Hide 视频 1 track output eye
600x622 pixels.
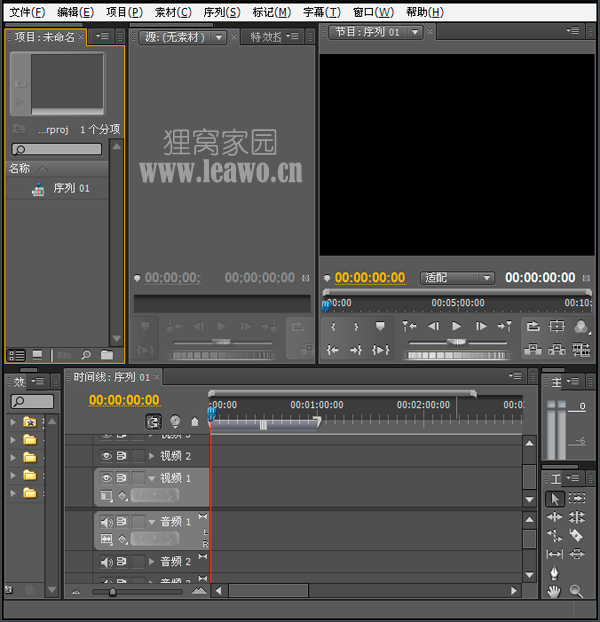pos(106,478)
